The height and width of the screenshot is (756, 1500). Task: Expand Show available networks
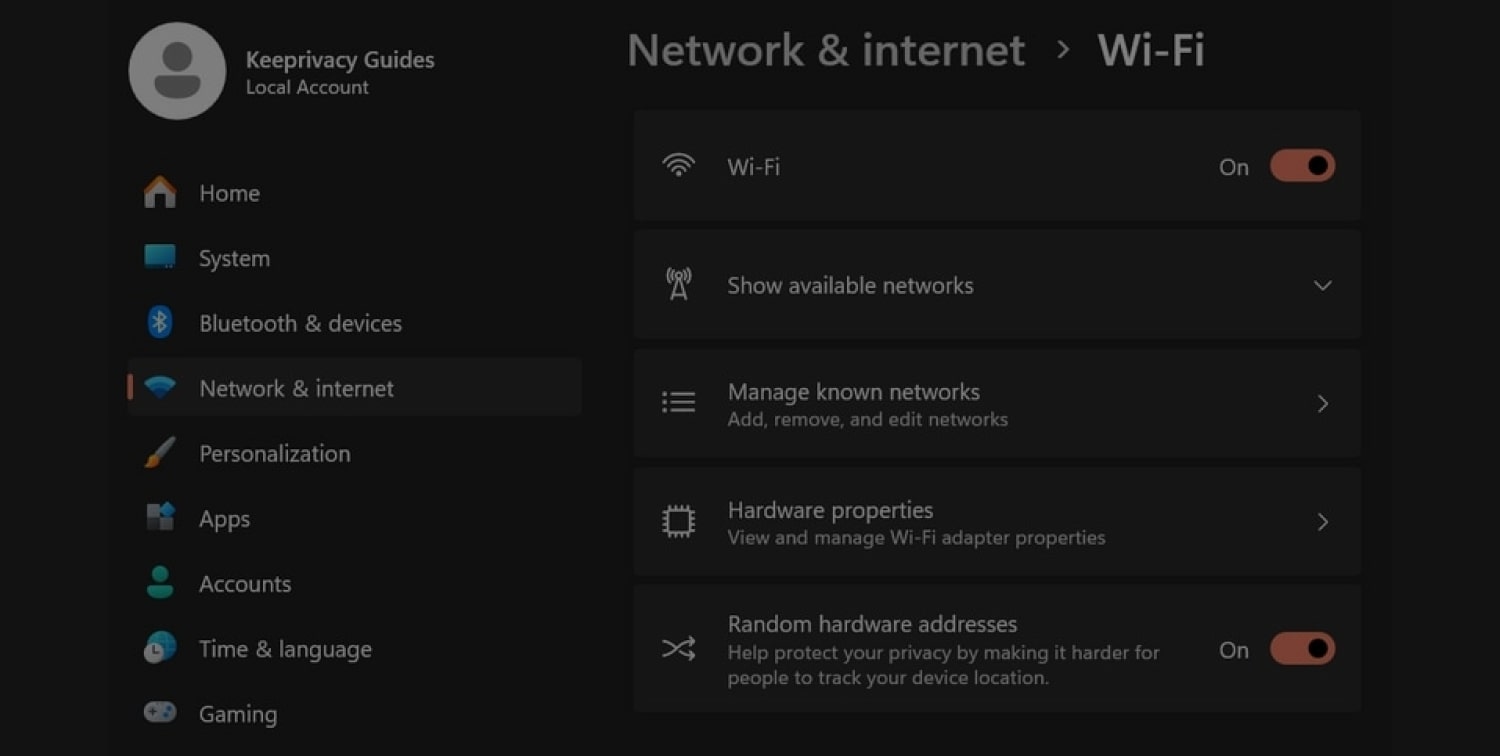coord(1322,285)
